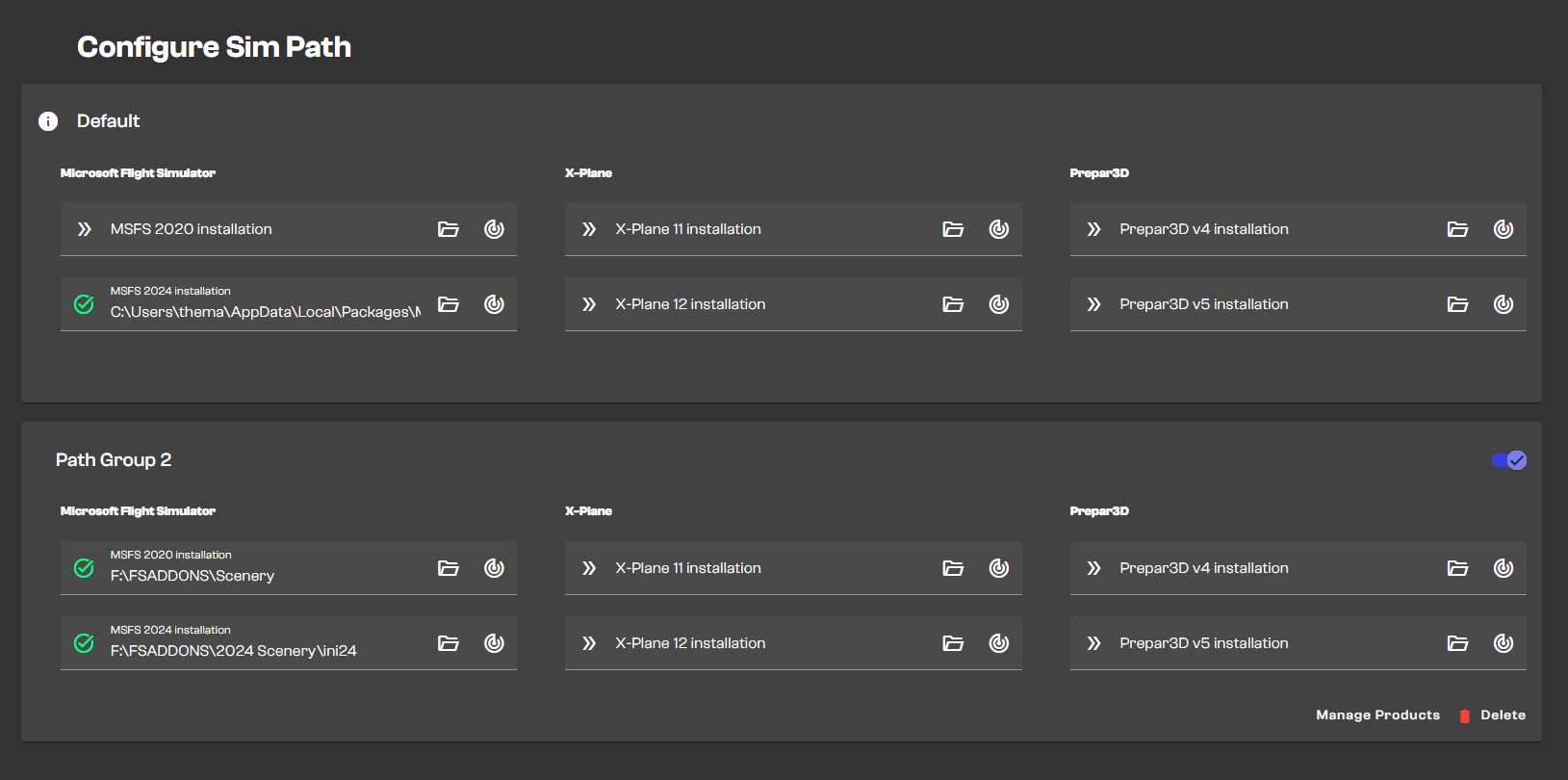Auto-detect Default Prepar3D v5 installation path

pos(1504,304)
